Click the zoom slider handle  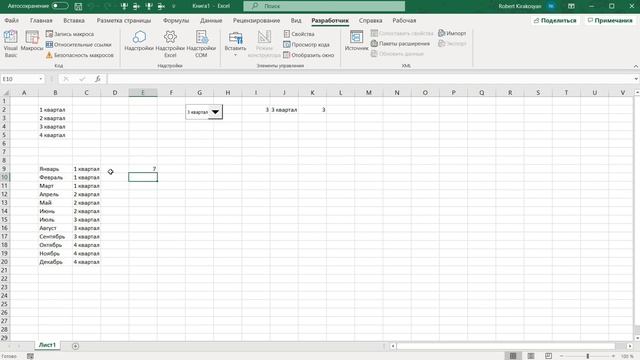tap(588, 356)
